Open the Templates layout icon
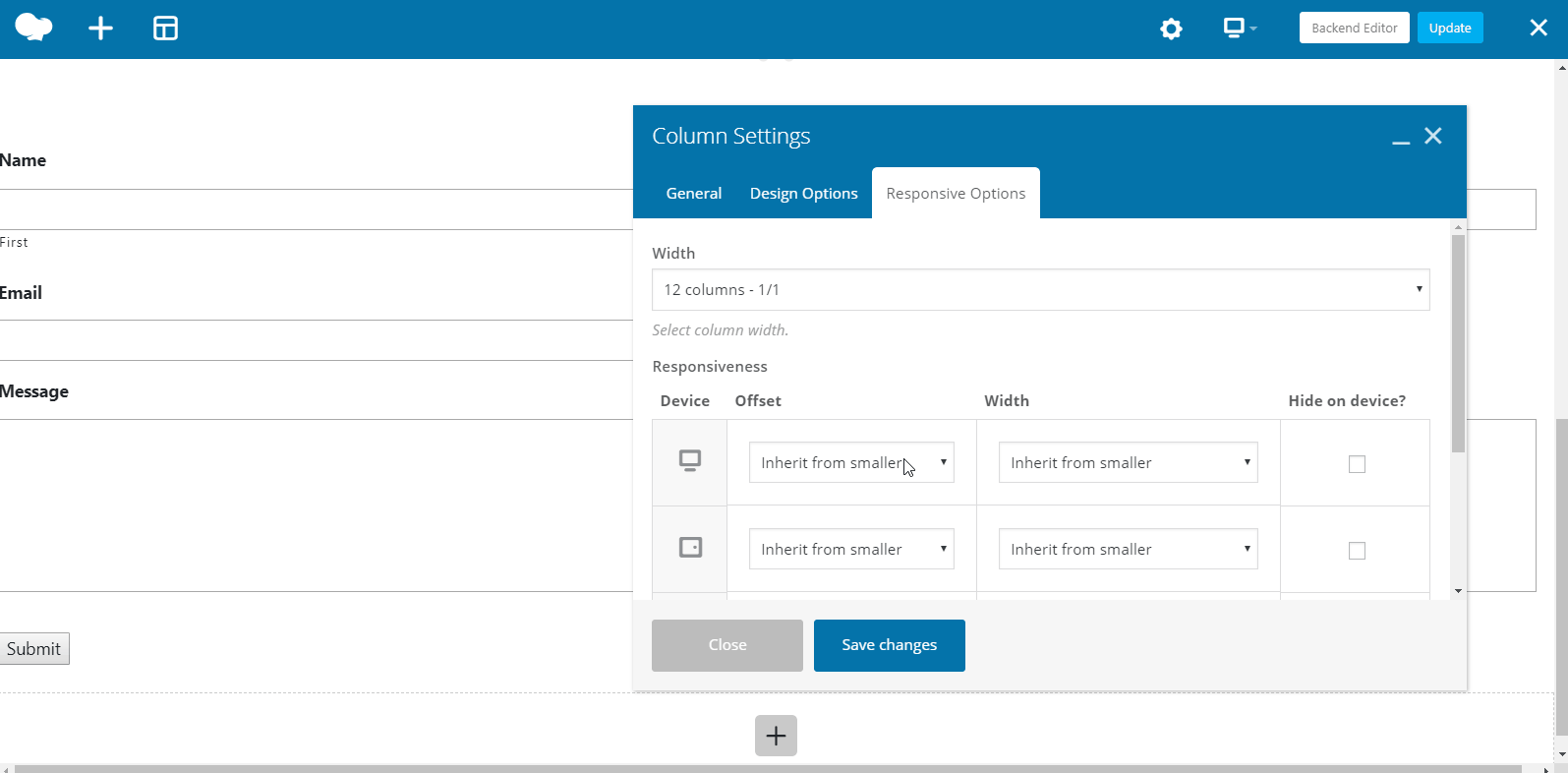Viewport: 1568px width, 773px height. tap(165, 29)
